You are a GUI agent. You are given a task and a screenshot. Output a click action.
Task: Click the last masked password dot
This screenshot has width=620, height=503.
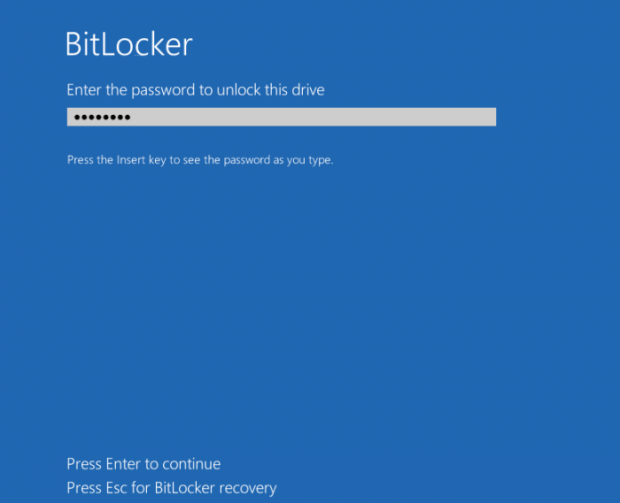click(x=127, y=118)
